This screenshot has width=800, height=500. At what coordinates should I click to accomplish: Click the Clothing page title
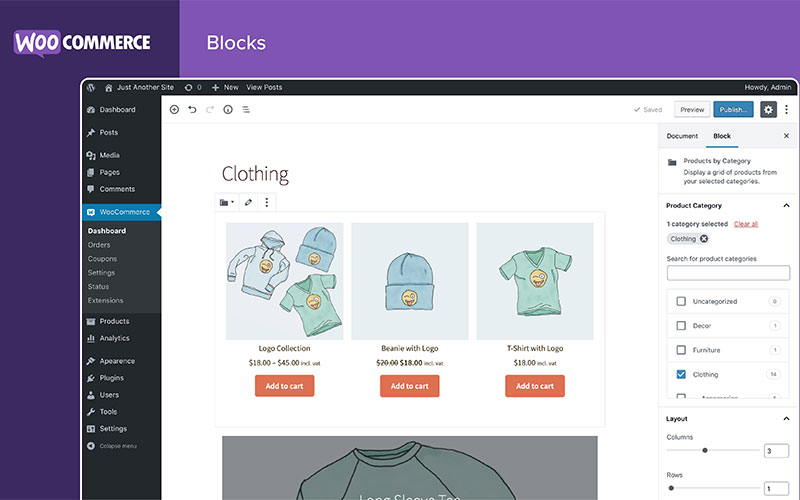click(255, 174)
